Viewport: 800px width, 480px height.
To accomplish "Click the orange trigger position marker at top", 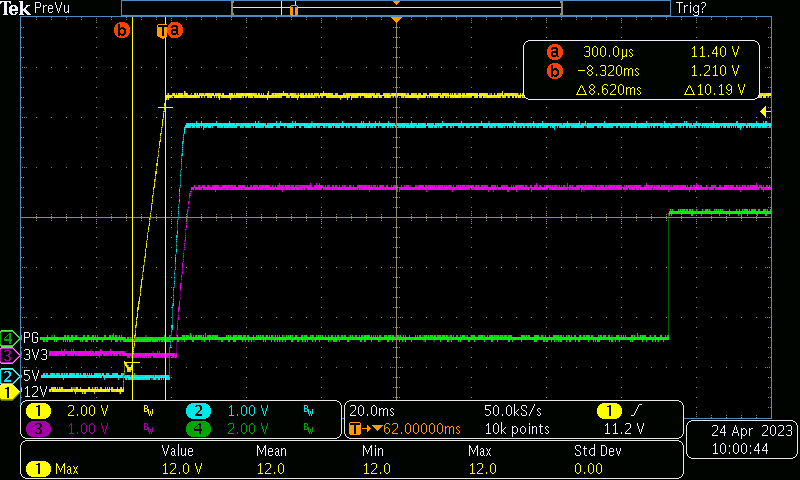I will 397,20.
